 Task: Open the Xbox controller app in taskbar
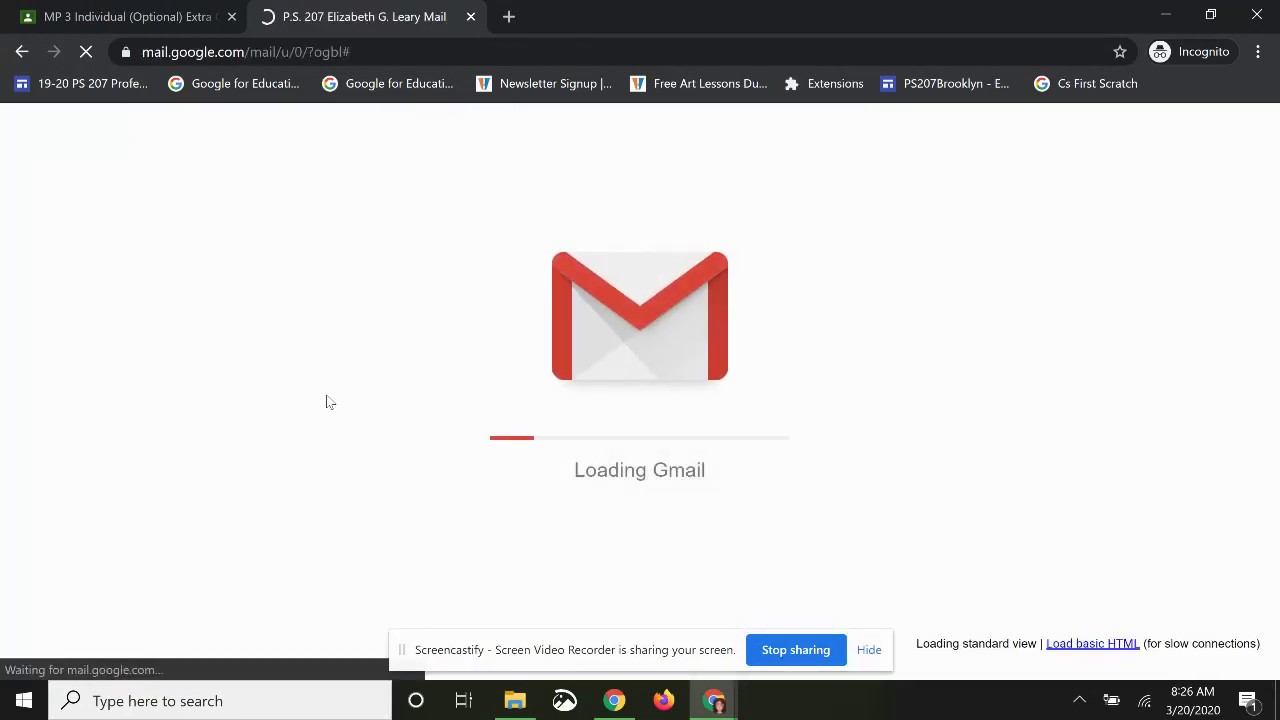[x=565, y=701]
